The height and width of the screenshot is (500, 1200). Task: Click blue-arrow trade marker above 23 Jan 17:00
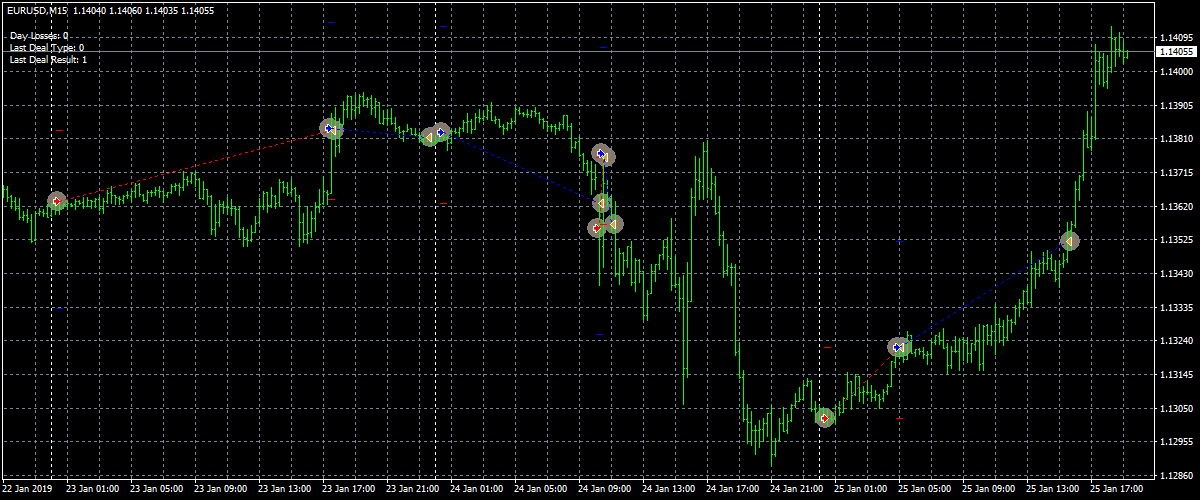329,128
